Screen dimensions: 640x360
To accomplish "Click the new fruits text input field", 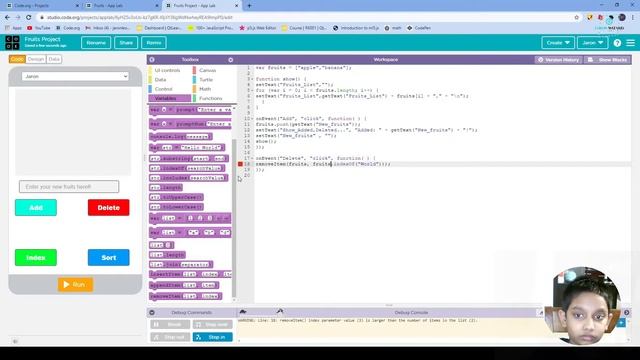I will click(x=69, y=187).
